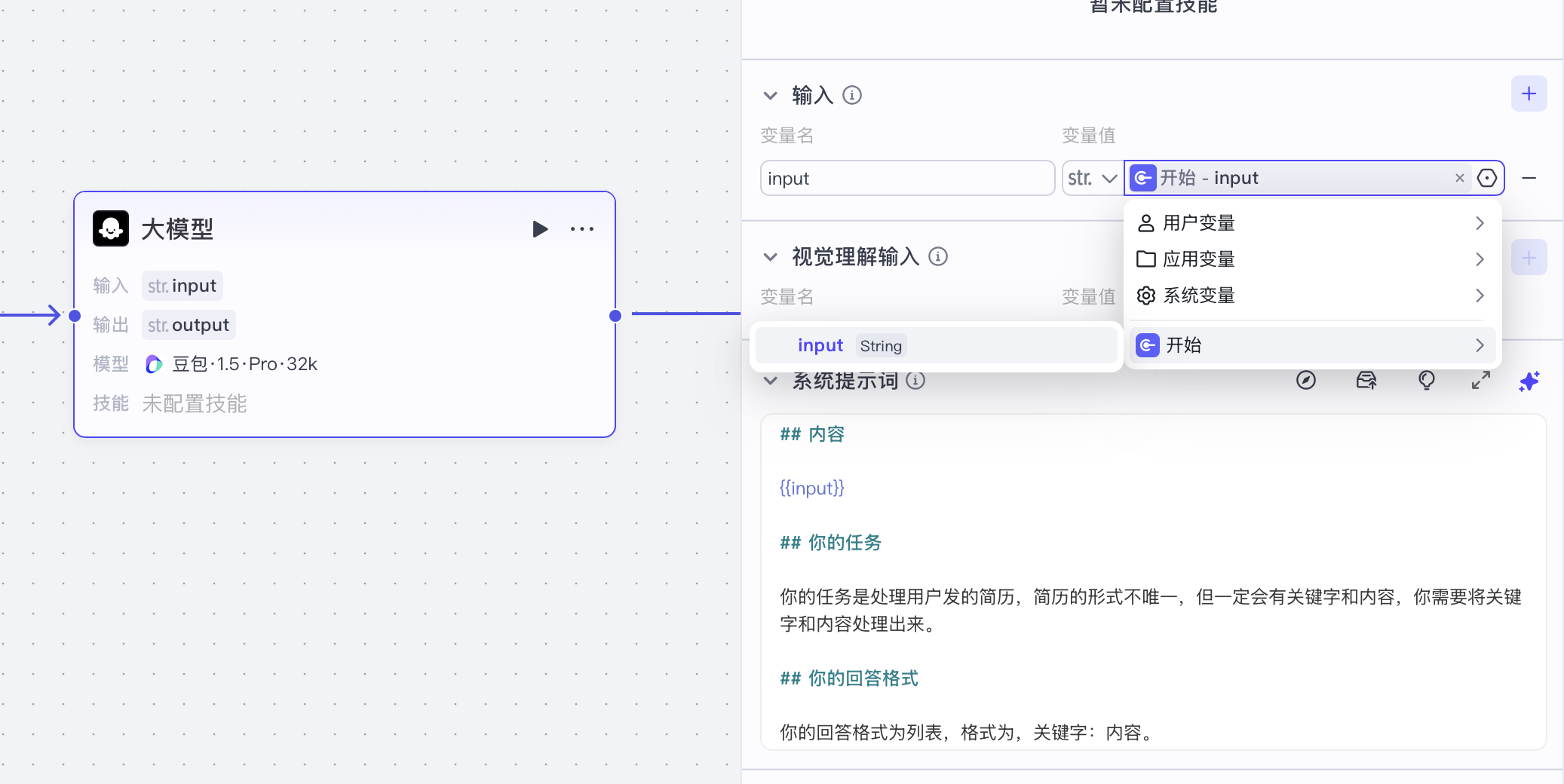Expand system prompt to fullscreen view
The width and height of the screenshot is (1564, 784).
pos(1479,381)
